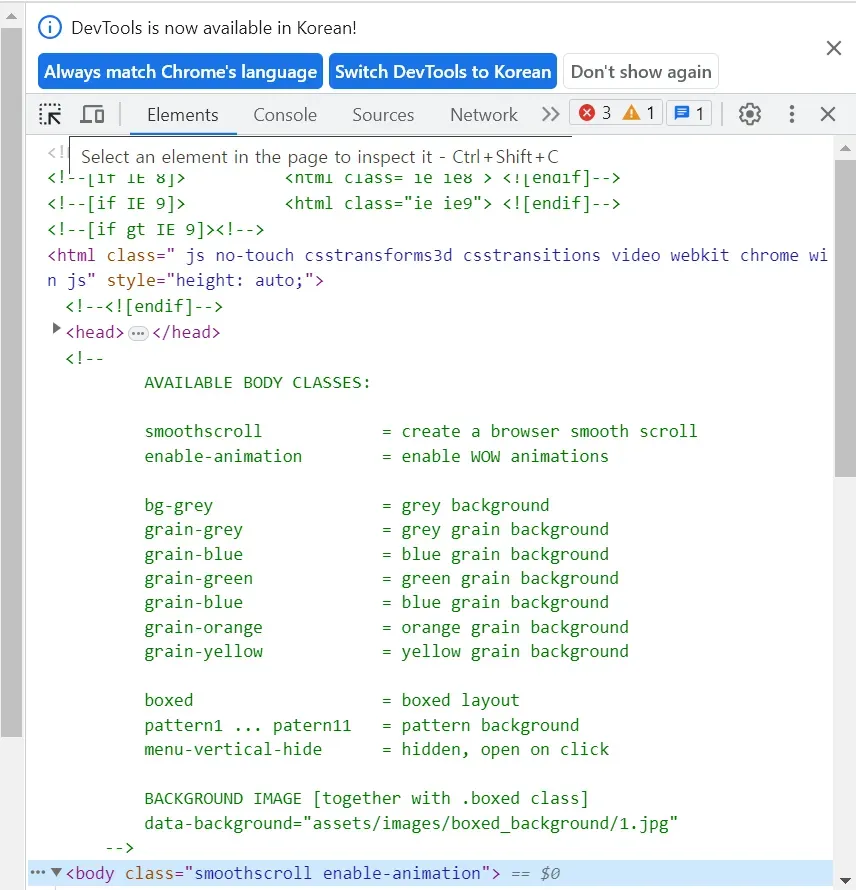Click the red error count badge

point(595,113)
